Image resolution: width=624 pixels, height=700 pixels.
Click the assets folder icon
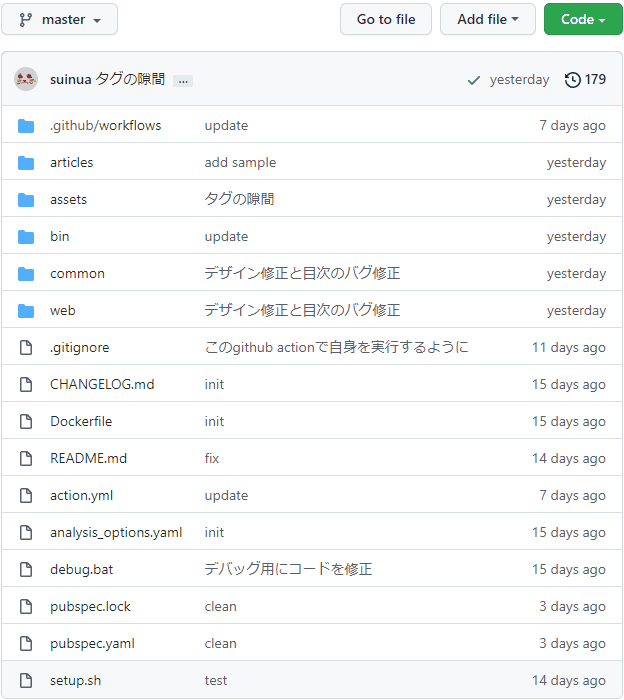(x=26, y=200)
